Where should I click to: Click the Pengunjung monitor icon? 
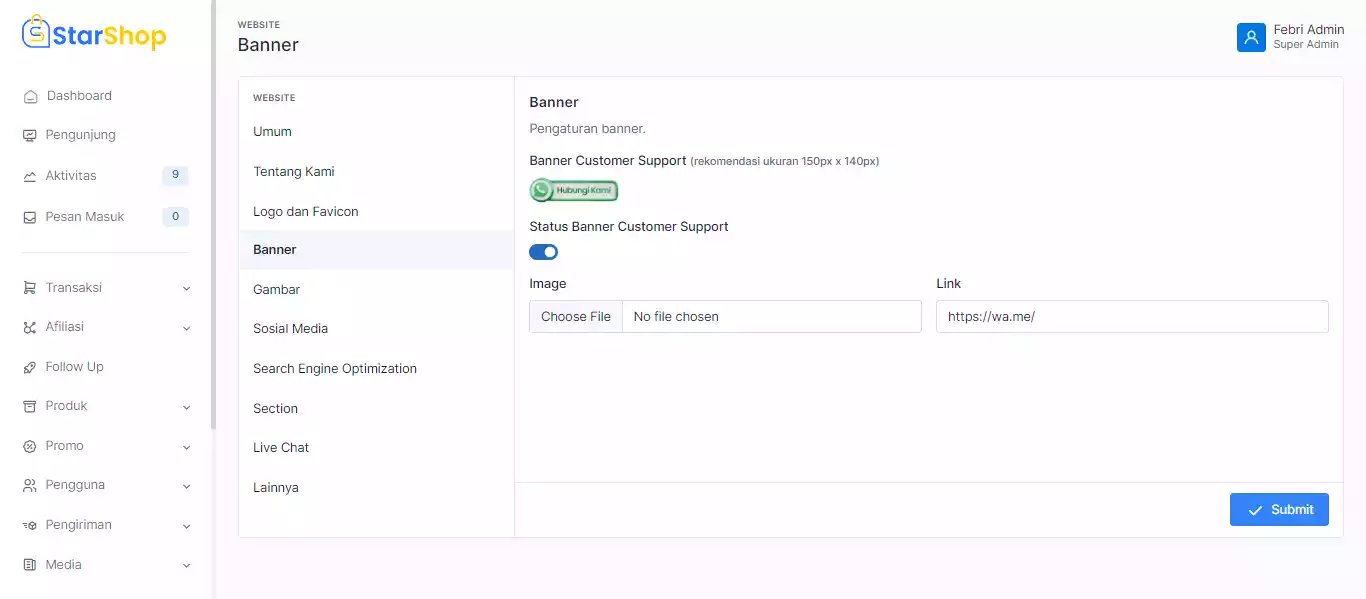(x=30, y=135)
